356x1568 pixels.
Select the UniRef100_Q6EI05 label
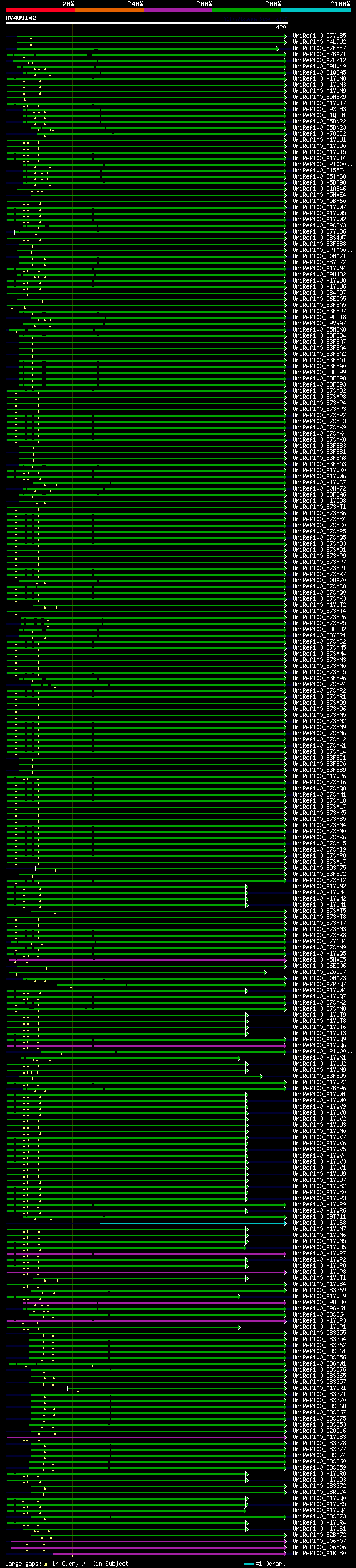pyautogui.click(x=319, y=299)
